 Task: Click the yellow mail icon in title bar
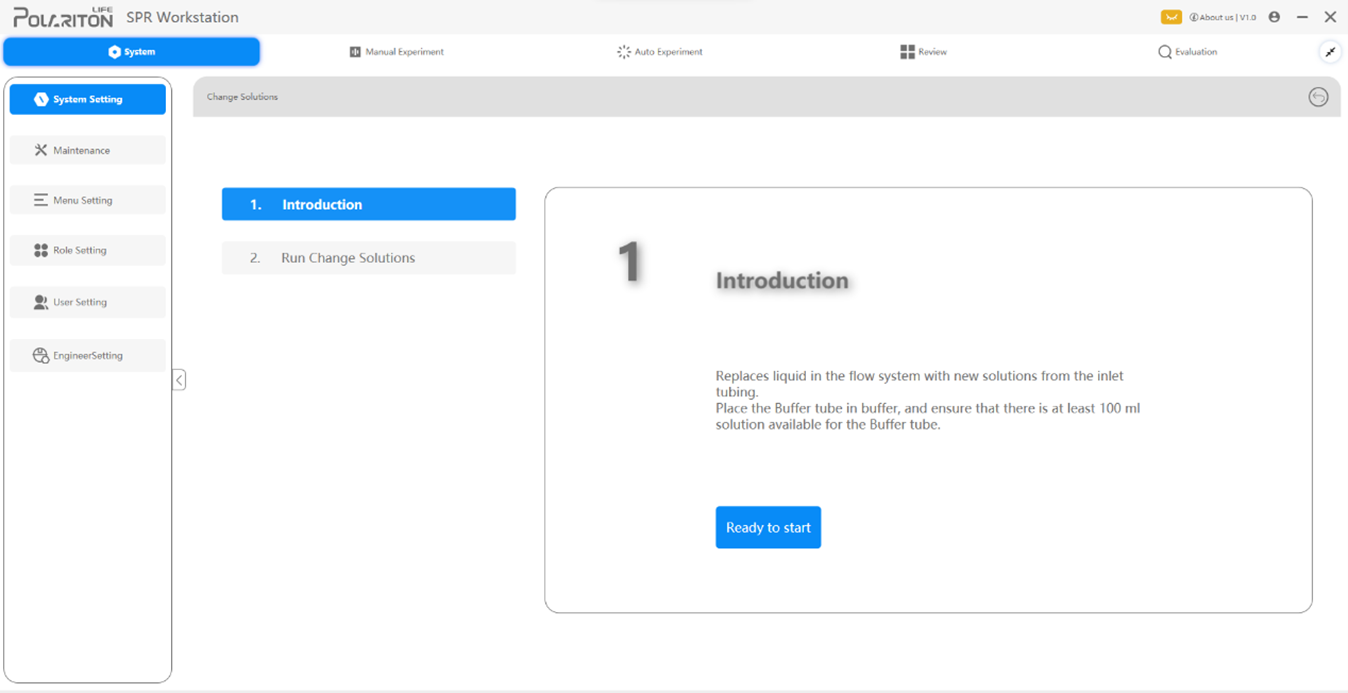[1171, 17]
